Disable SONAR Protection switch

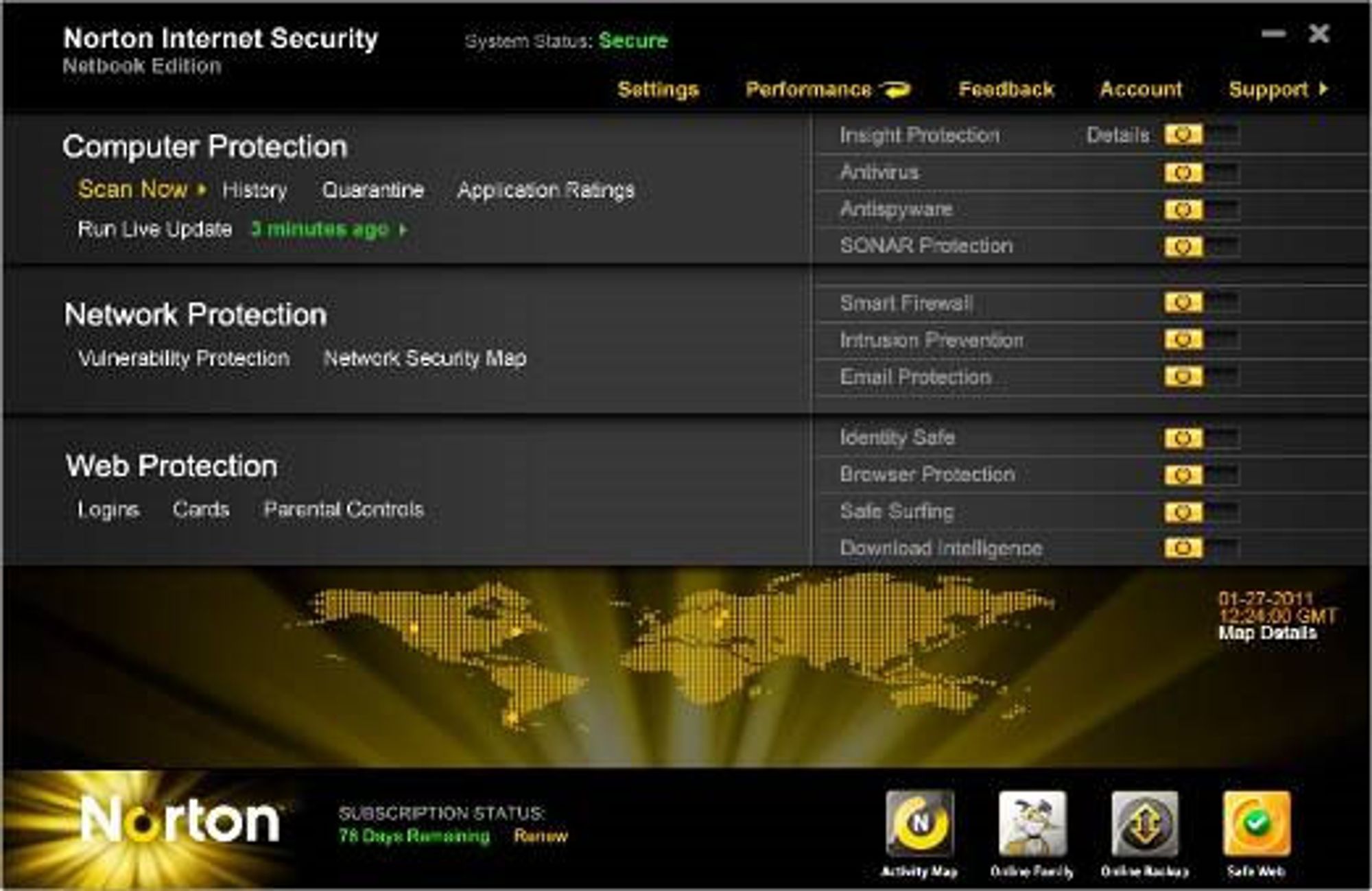tap(1202, 246)
